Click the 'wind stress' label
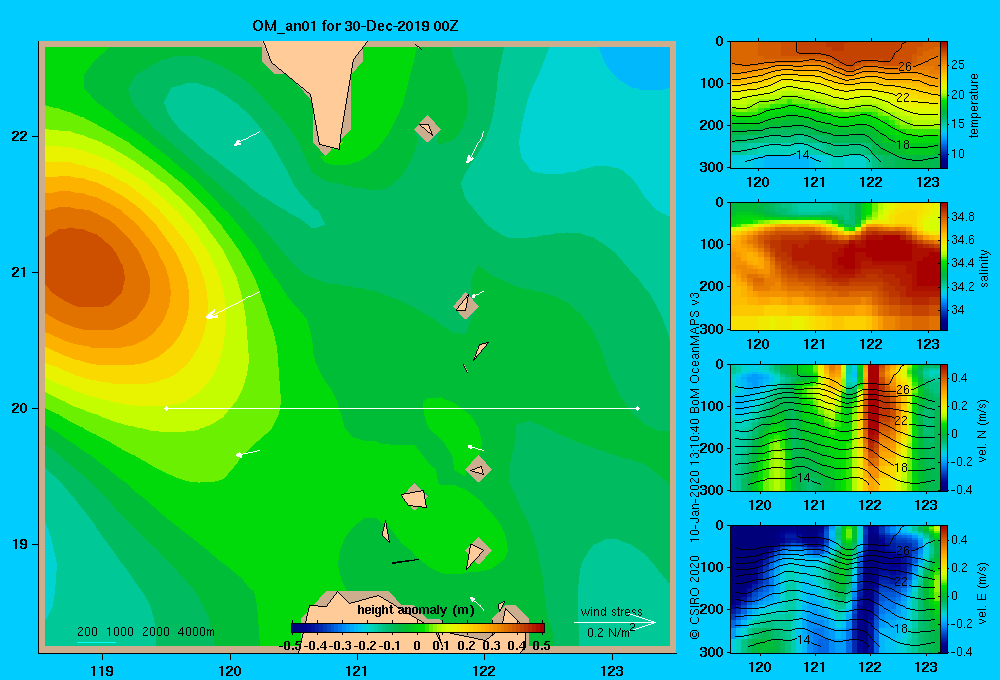 [611, 612]
